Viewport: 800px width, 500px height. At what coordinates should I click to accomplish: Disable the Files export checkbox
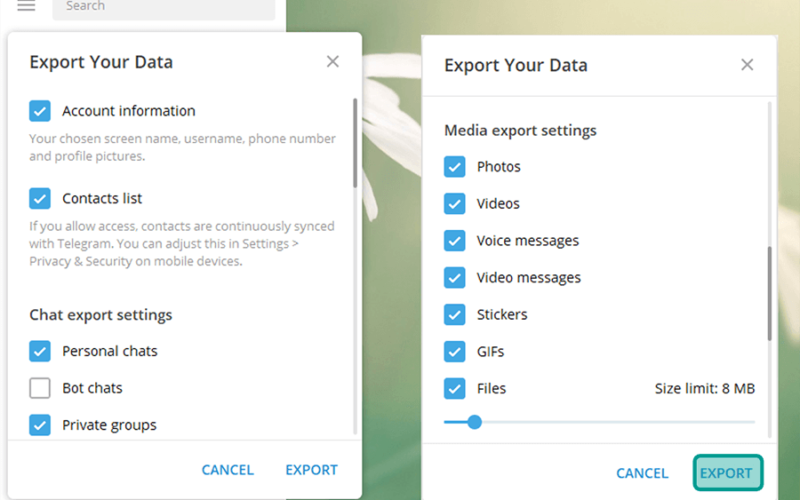pyautogui.click(x=455, y=388)
